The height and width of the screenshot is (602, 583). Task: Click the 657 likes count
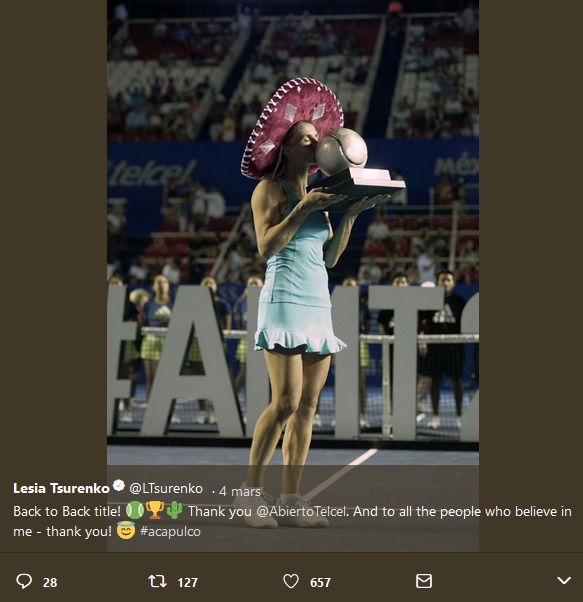tap(320, 582)
